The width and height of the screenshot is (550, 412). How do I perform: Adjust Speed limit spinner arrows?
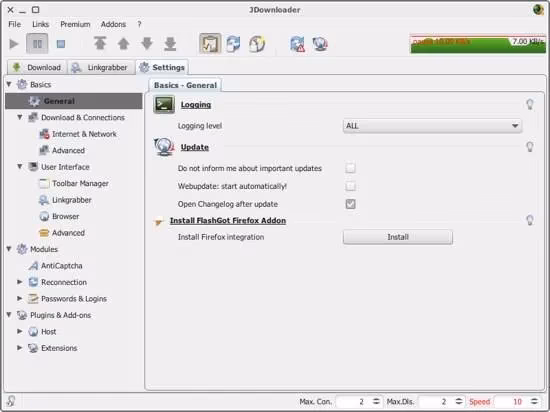coord(534,401)
